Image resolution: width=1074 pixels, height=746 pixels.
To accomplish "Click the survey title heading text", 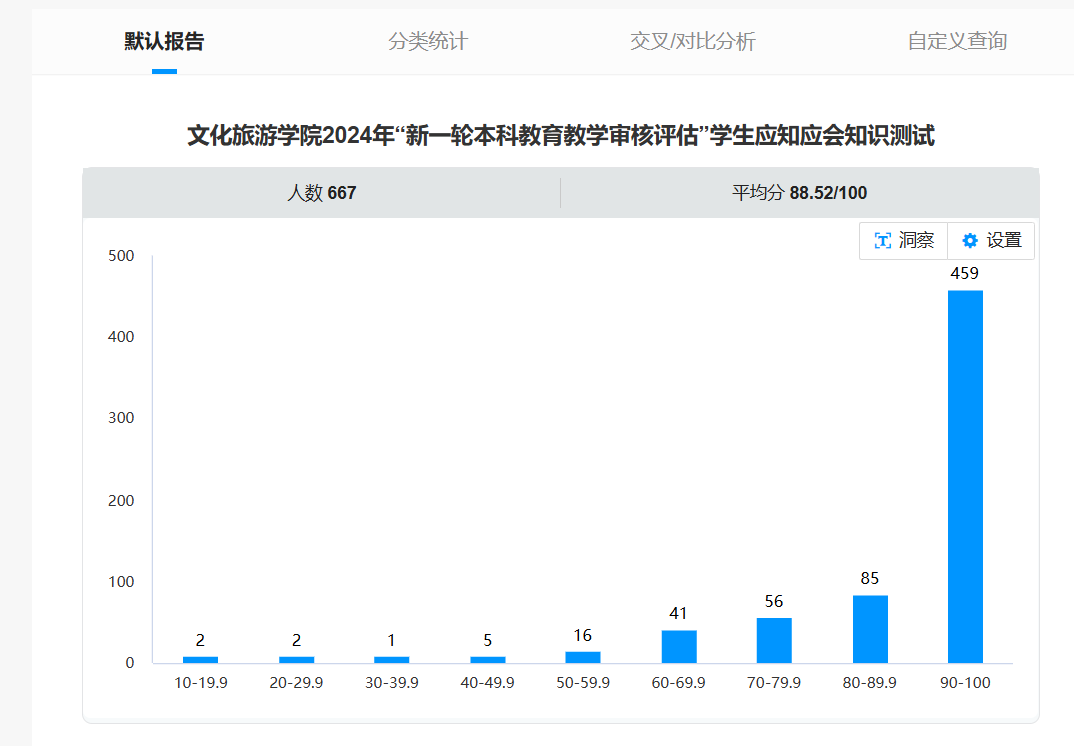I will tap(560, 136).
